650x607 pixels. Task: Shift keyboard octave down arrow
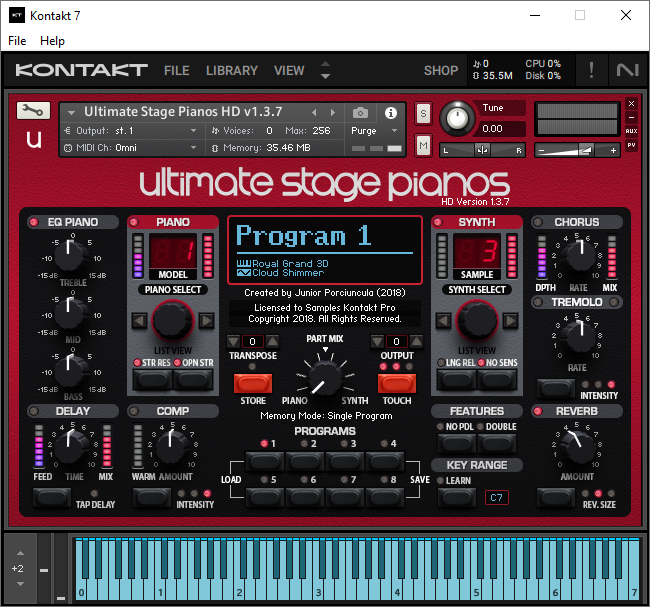tap(20, 584)
